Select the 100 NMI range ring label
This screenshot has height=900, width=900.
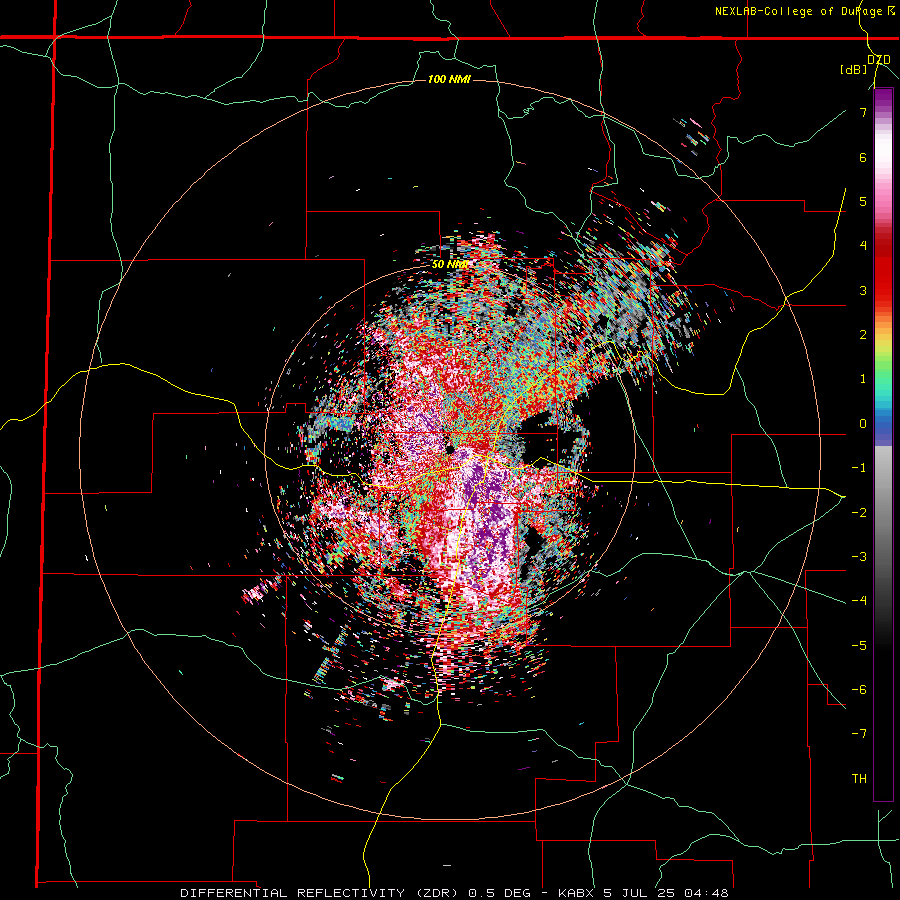click(449, 79)
